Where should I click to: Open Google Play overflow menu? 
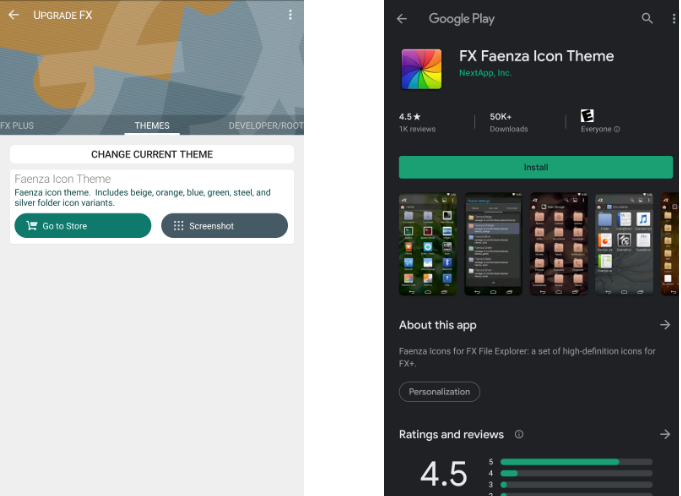point(674,18)
